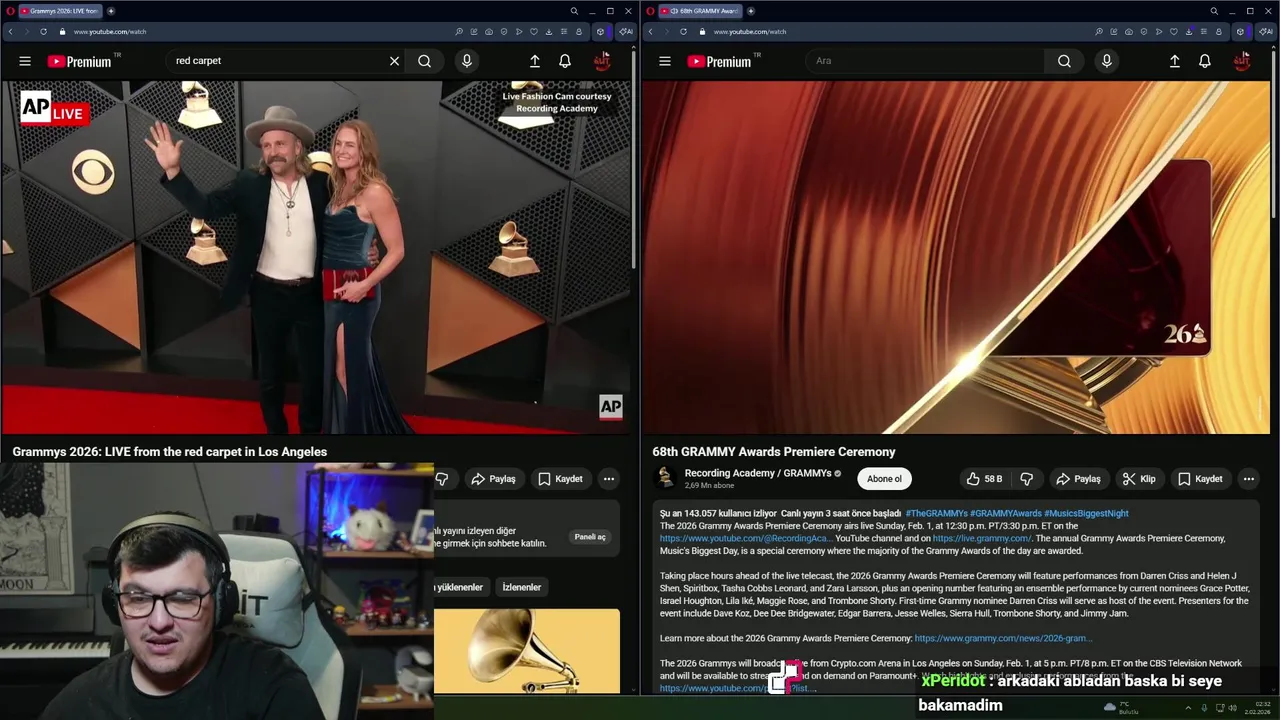The width and height of the screenshot is (1280, 720).
Task: Open the YouTube guide menu in left window
Action: tap(25, 61)
